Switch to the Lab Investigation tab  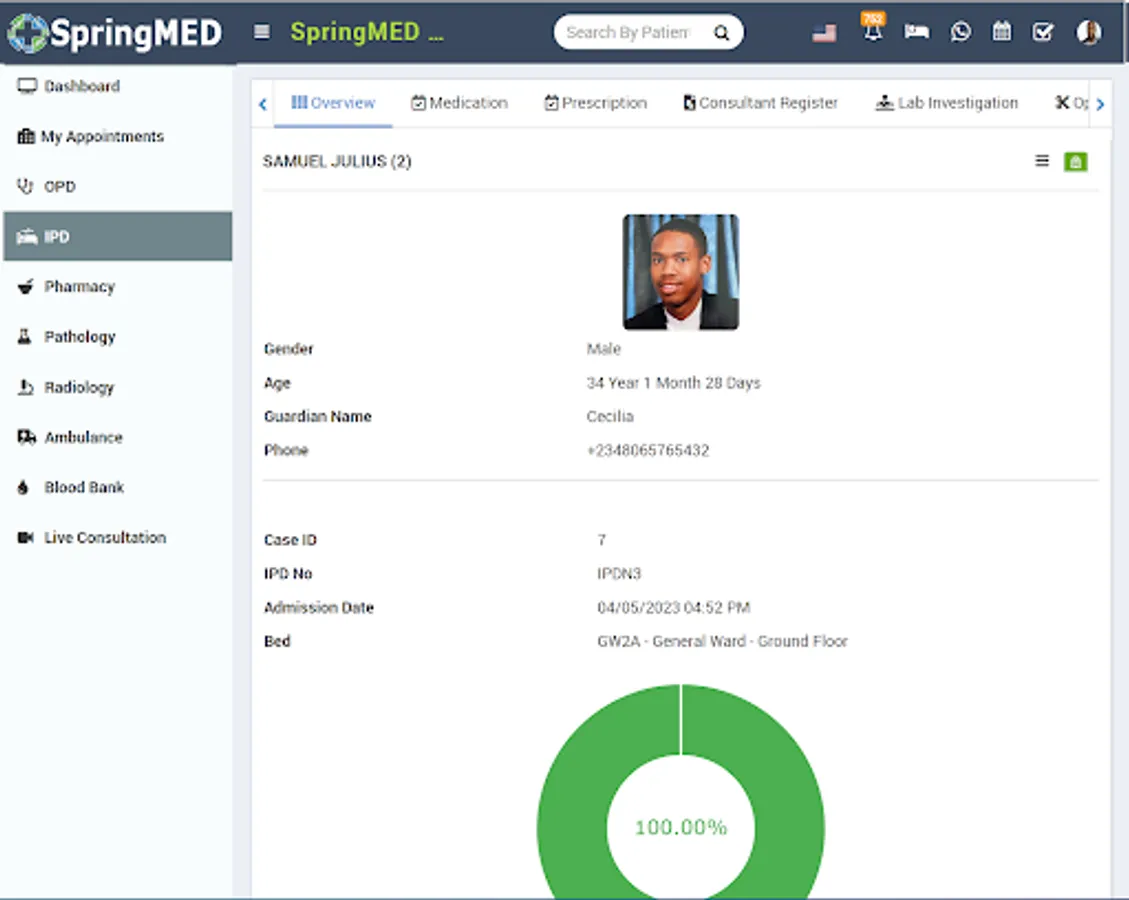(x=947, y=103)
